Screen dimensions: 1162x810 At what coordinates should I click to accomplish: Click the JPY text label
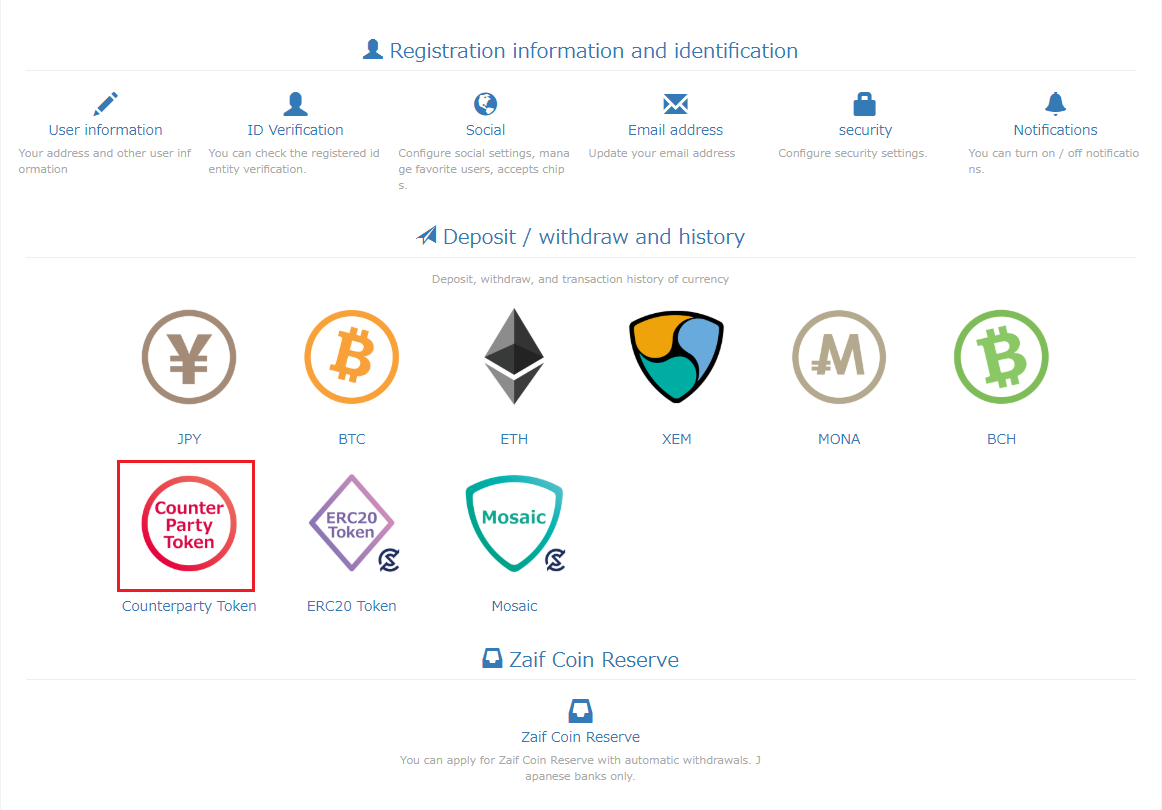coord(189,439)
